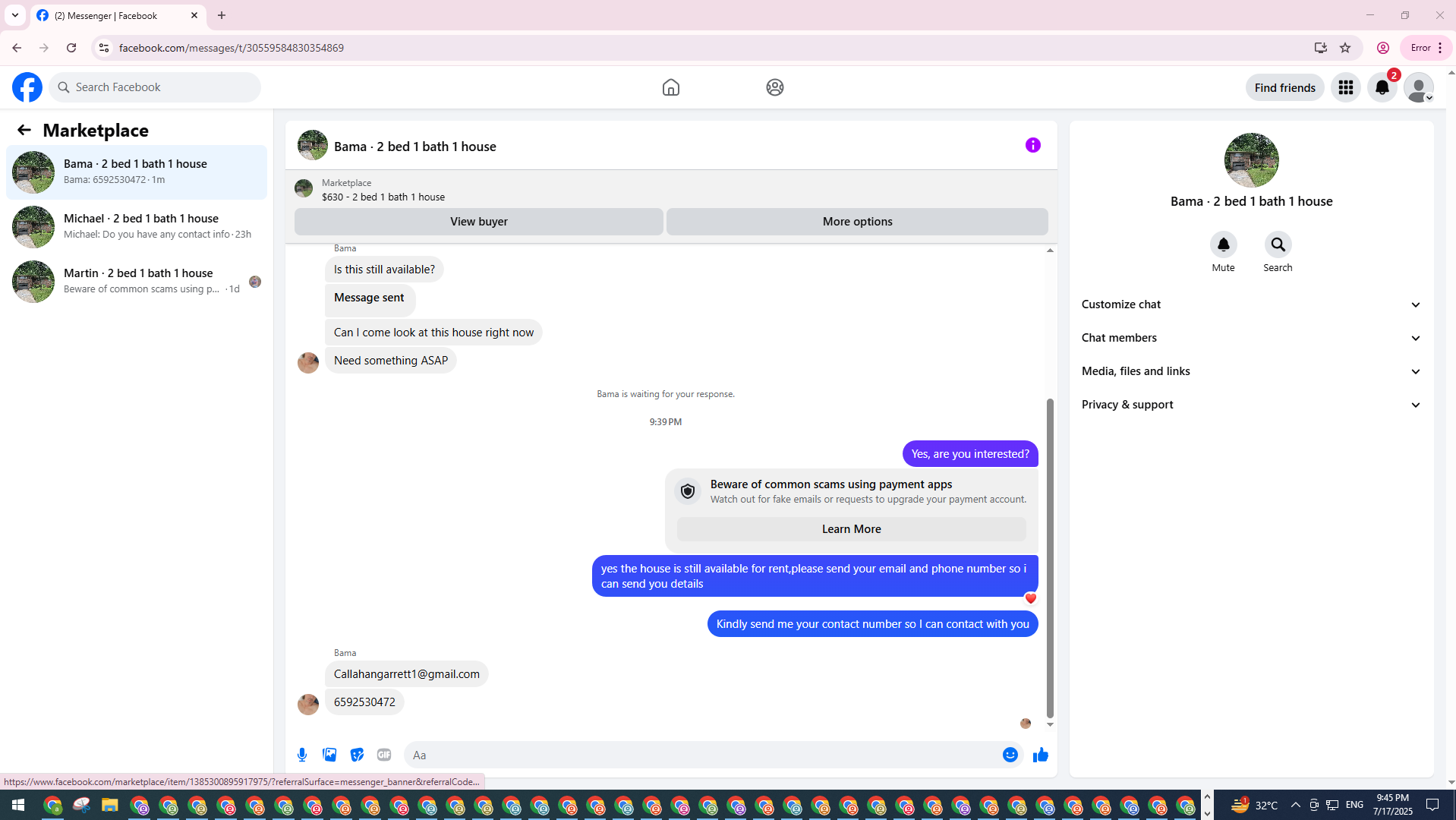Attach a photo or file
Viewport: 1456px width, 820px height.
329,755
